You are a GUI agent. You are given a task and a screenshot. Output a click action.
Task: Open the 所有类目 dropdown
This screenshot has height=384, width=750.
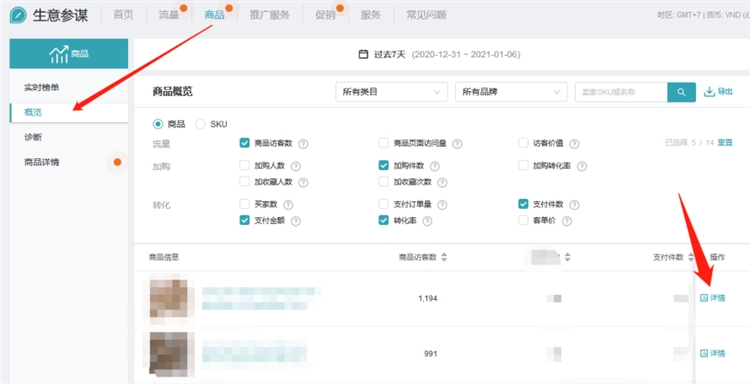point(391,92)
